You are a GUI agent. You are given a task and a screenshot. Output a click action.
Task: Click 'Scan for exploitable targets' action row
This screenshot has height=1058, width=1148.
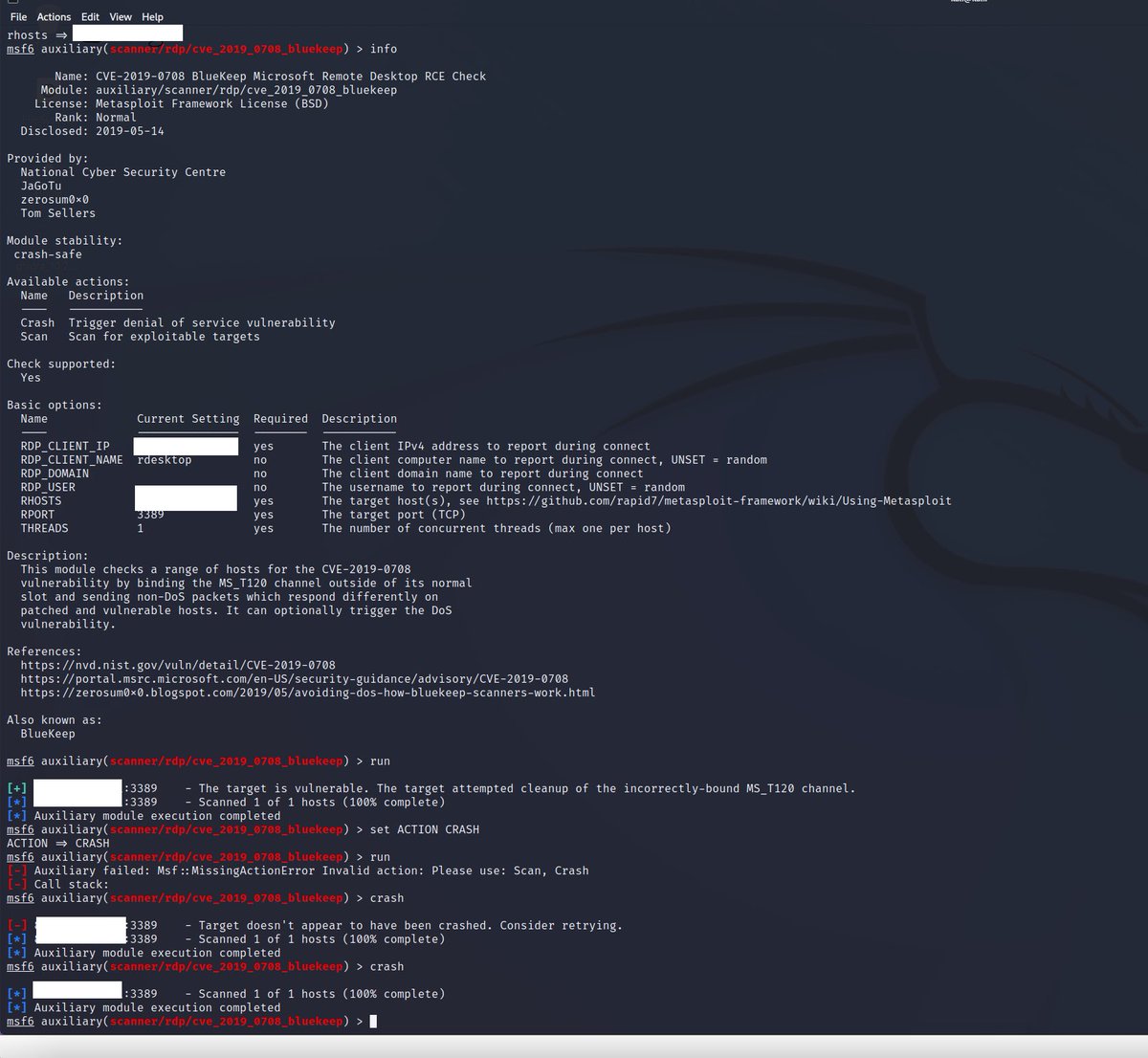(141, 337)
